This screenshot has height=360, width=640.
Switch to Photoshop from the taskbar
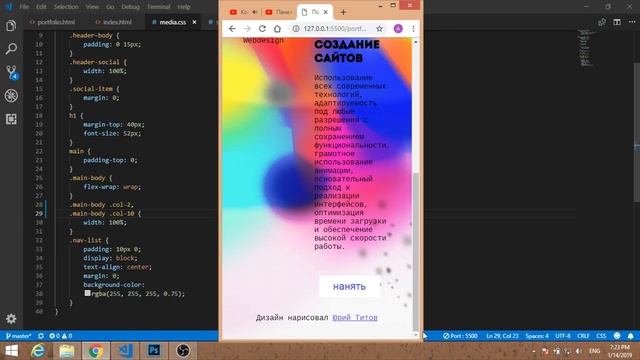pyautogui.click(x=154, y=351)
